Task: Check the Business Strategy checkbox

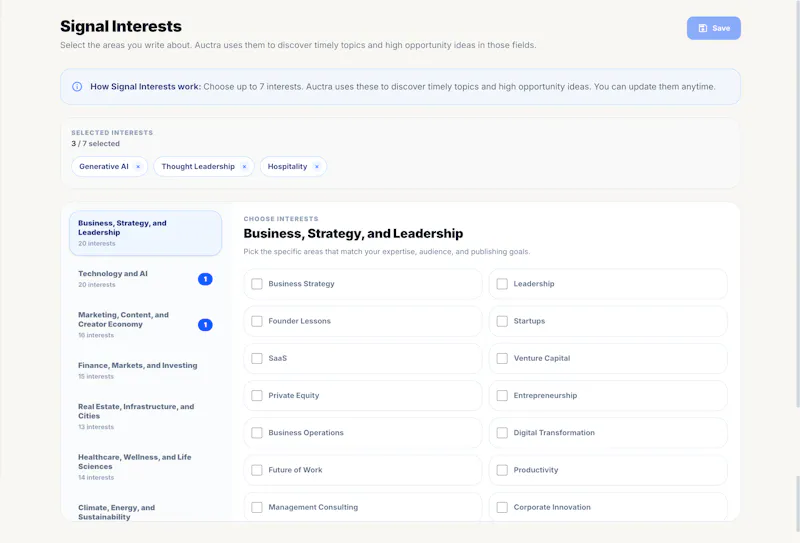Action: click(257, 284)
